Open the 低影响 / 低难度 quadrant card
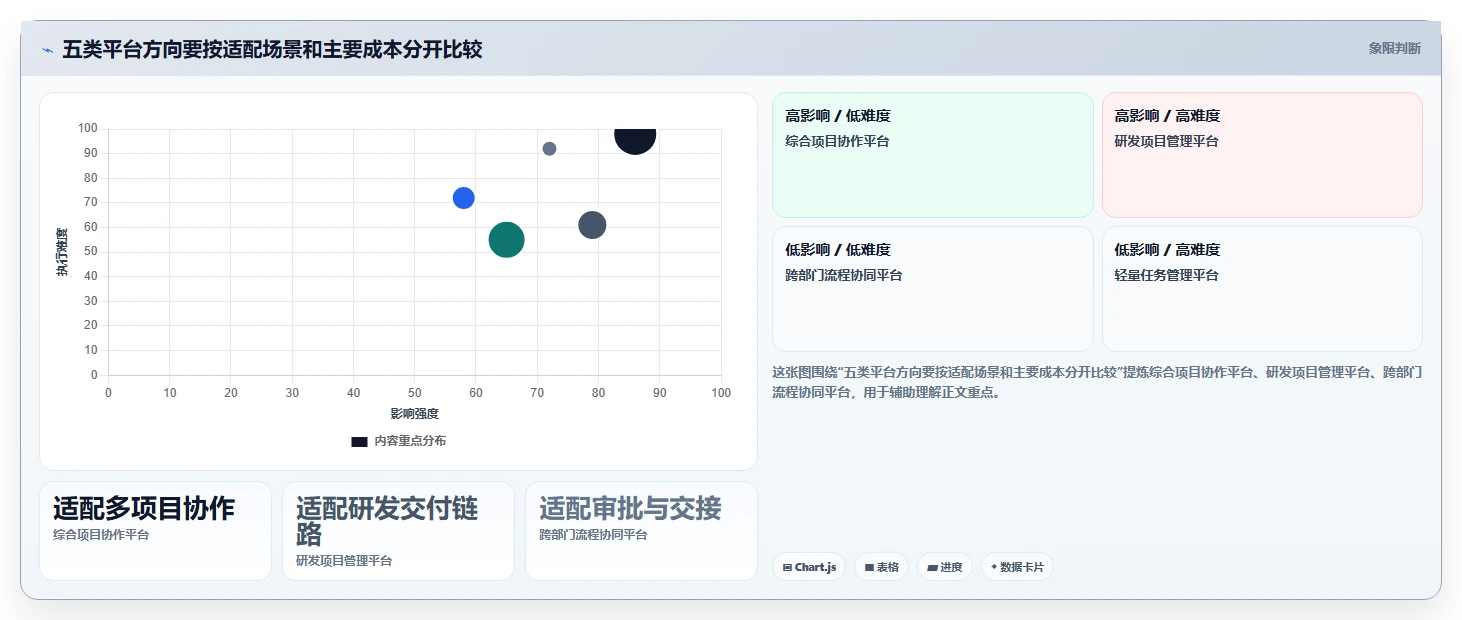 tap(933, 289)
